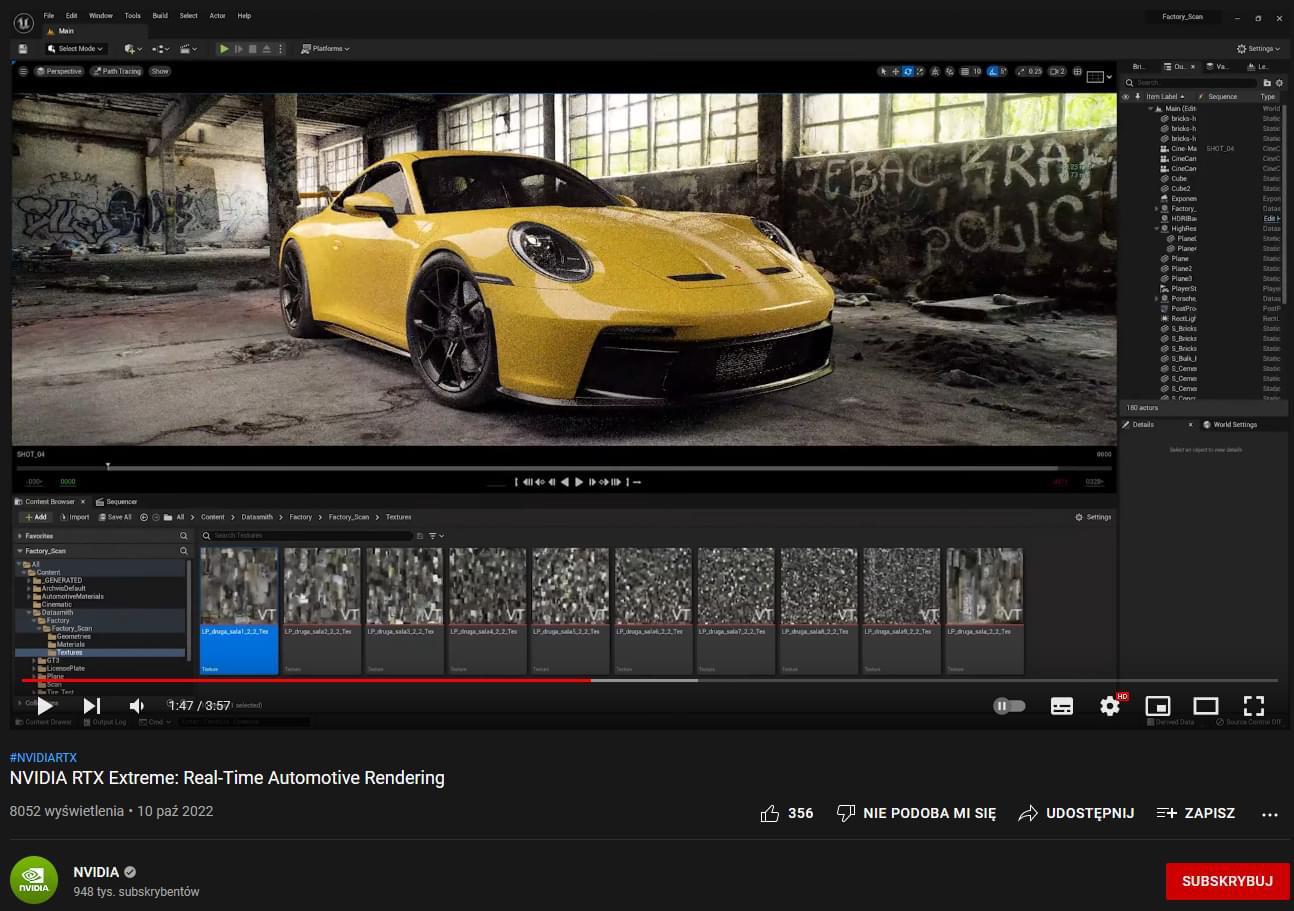This screenshot has width=1294, height=911.
Task: Open video quality settings gear
Action: (1110, 706)
